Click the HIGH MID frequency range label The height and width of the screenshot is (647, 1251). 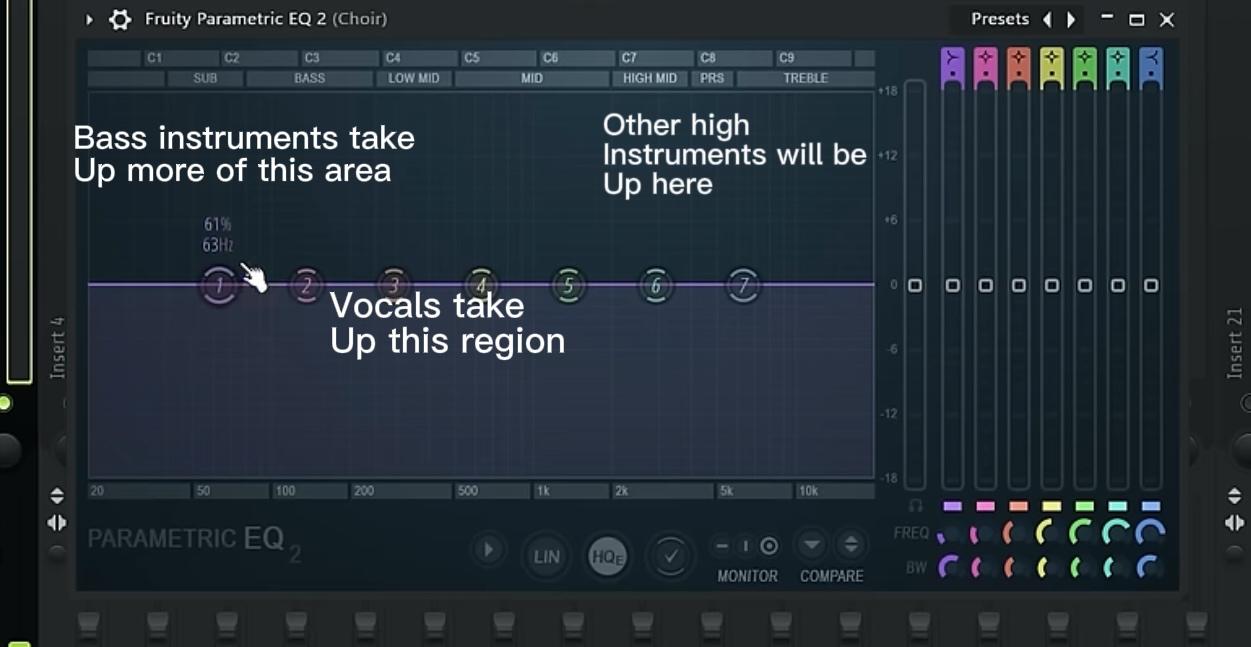click(x=650, y=78)
